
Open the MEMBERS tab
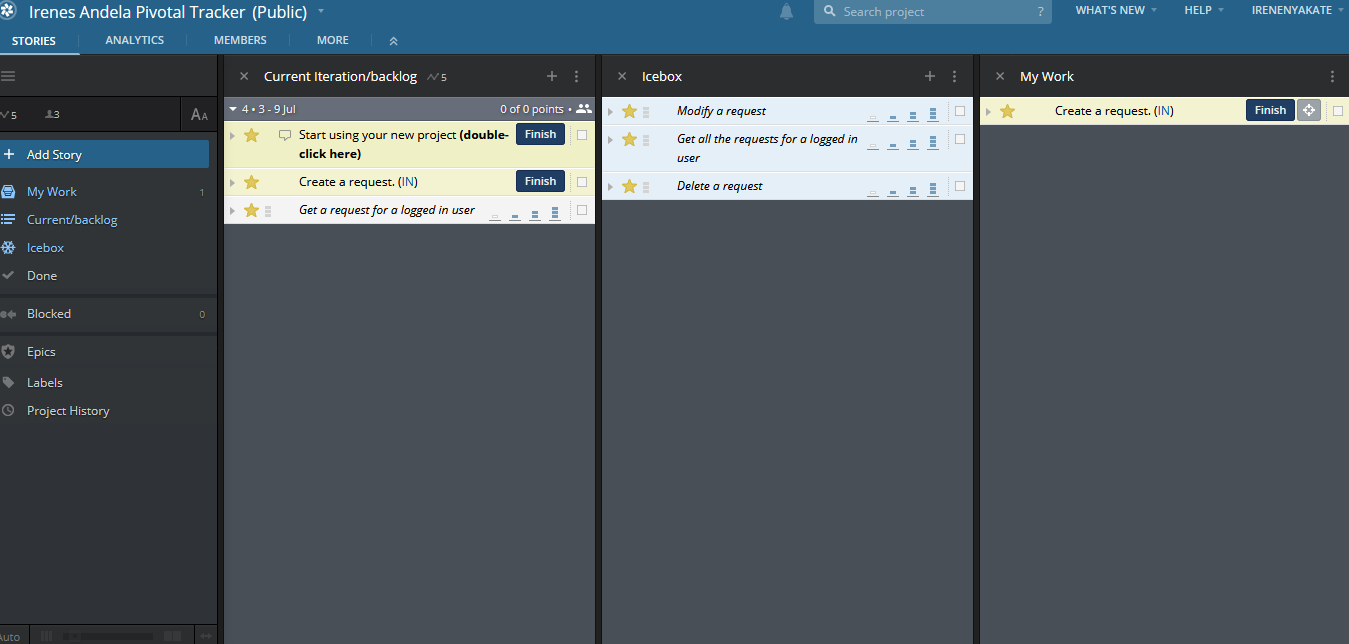pos(239,40)
